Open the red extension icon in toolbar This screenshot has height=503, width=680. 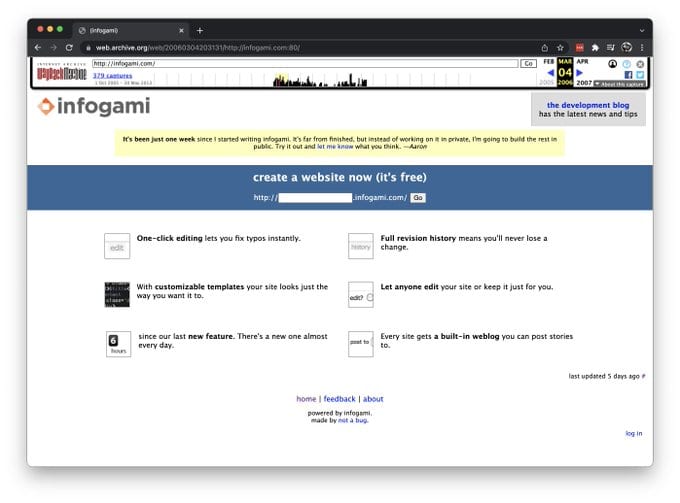(x=579, y=48)
